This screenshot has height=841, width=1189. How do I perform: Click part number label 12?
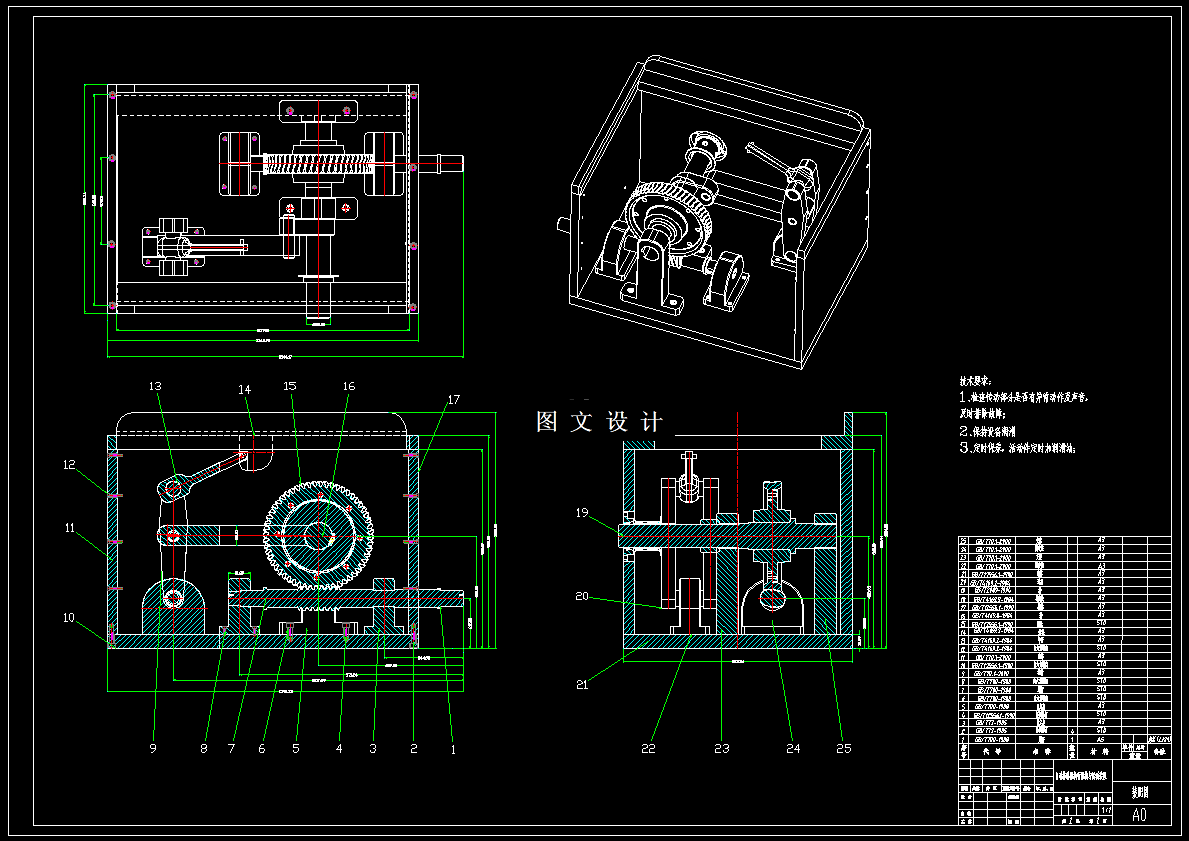click(69, 465)
